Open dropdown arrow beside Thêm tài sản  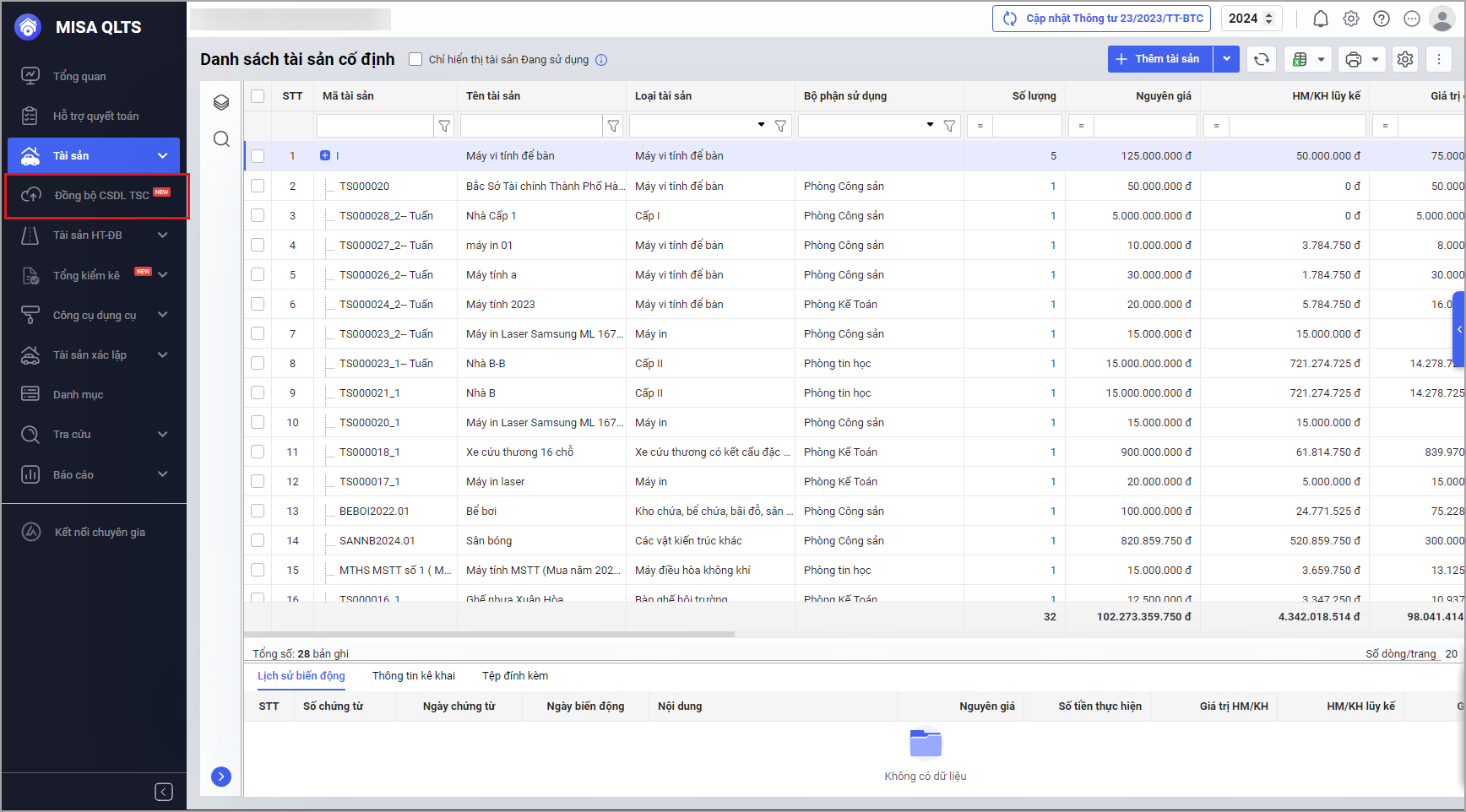[x=1226, y=59]
